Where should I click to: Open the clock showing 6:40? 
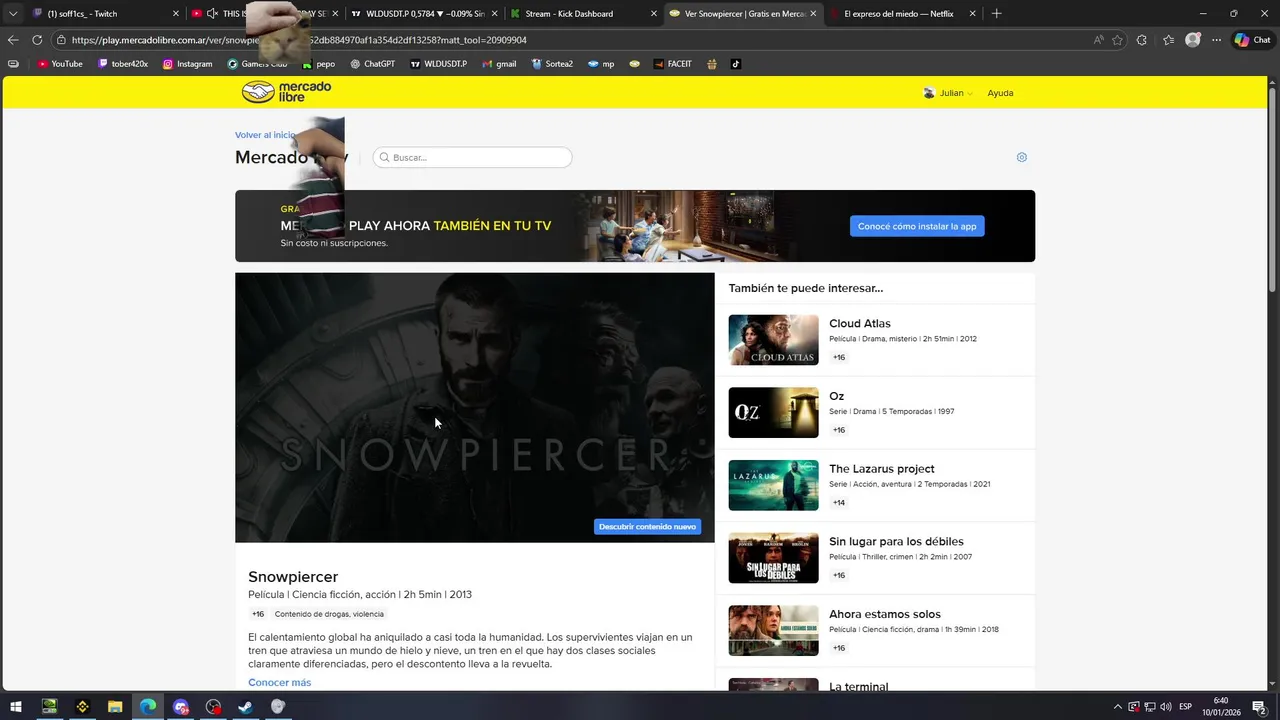point(1221,706)
